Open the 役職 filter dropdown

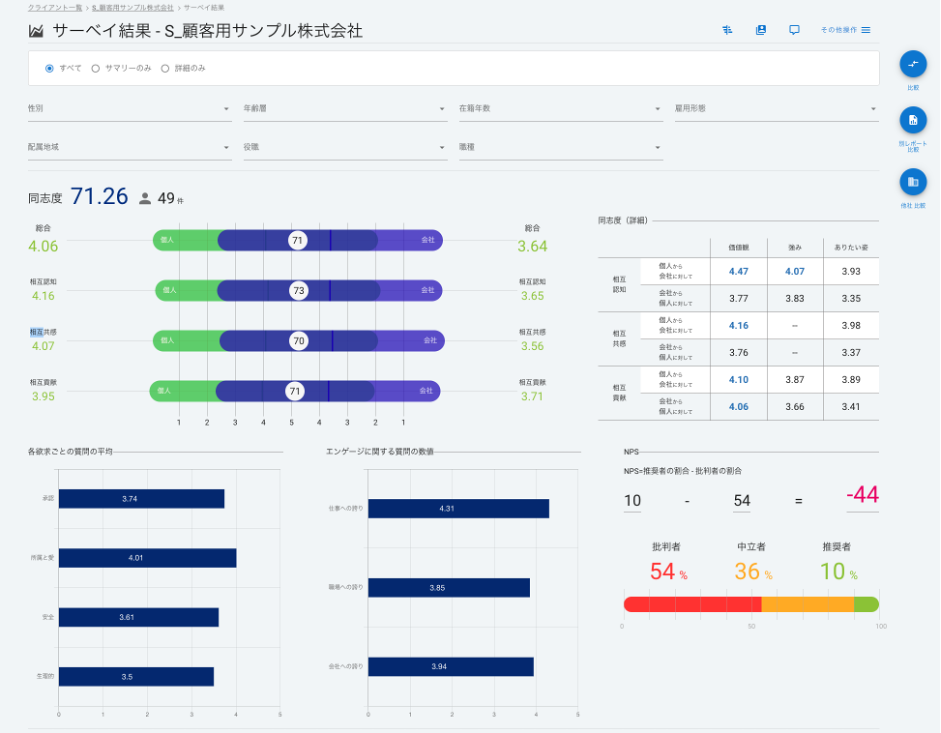pos(345,148)
